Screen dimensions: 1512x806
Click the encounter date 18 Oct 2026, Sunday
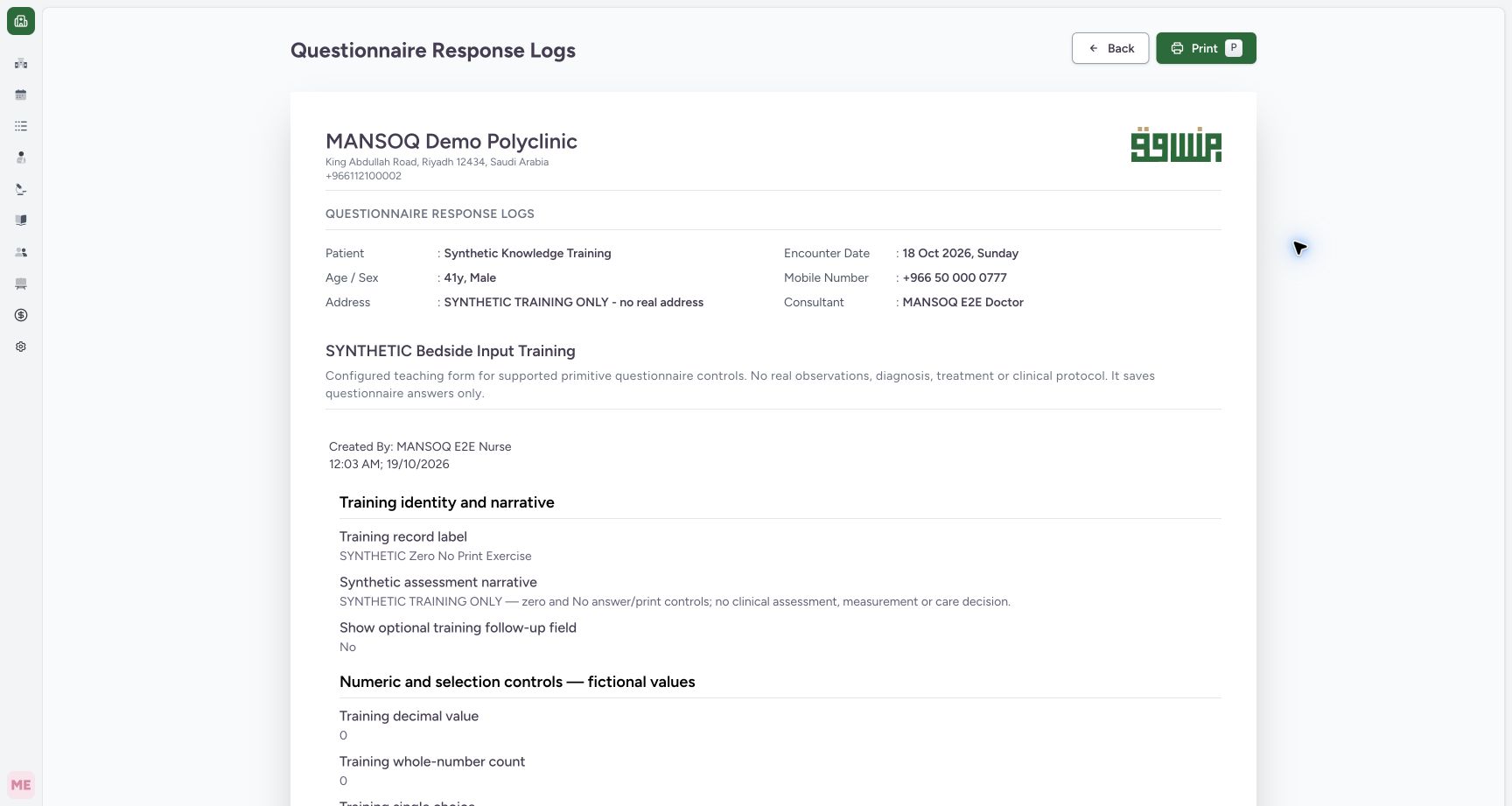coord(961,253)
